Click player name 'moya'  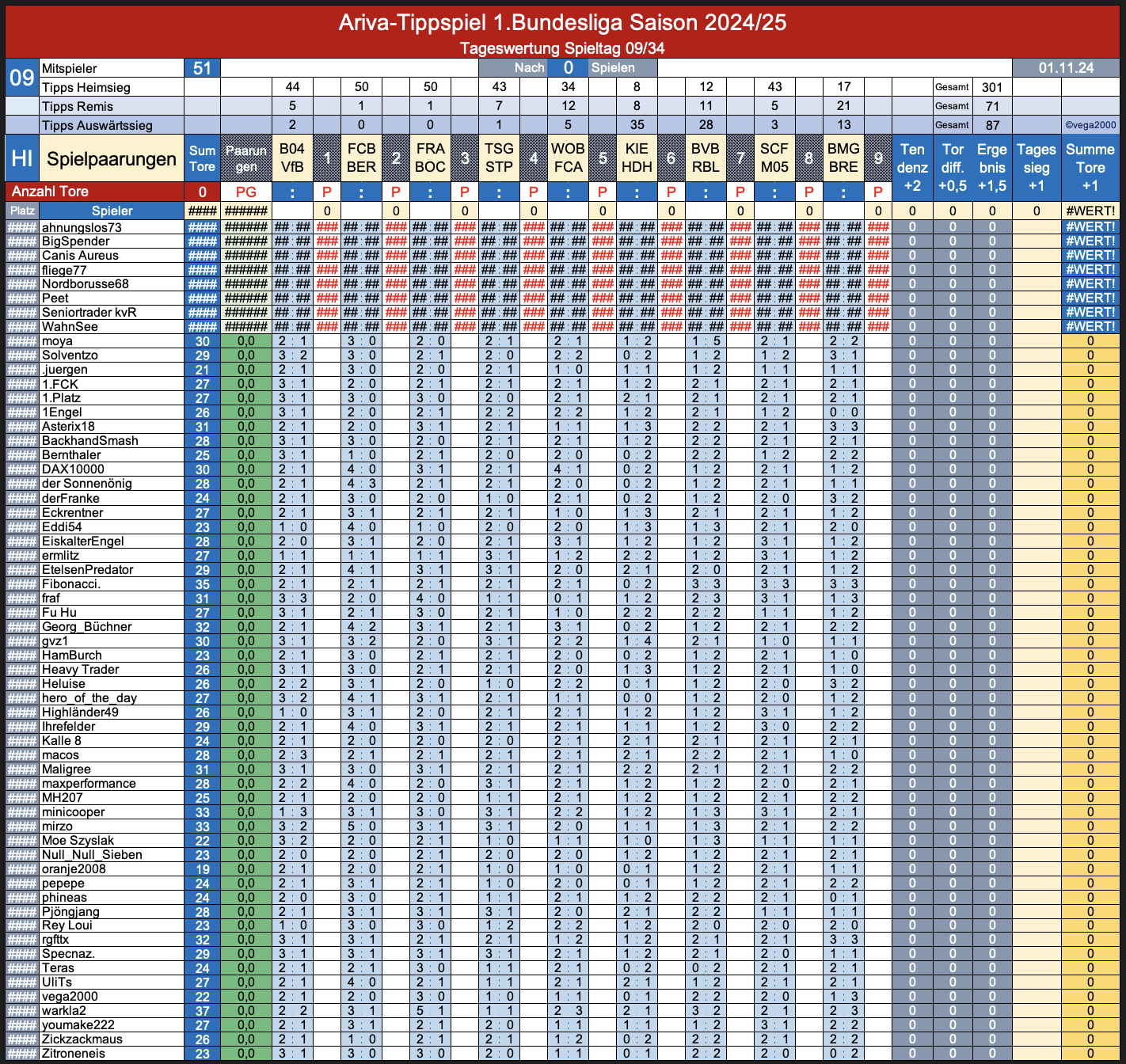(57, 341)
